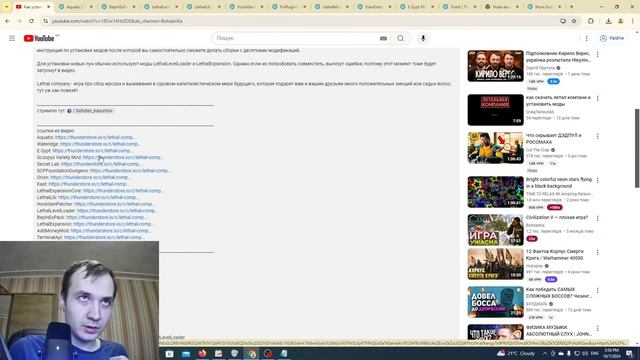Close the Aquatis browser tab
The height and width of the screenshot is (360, 640).
click(91, 7)
